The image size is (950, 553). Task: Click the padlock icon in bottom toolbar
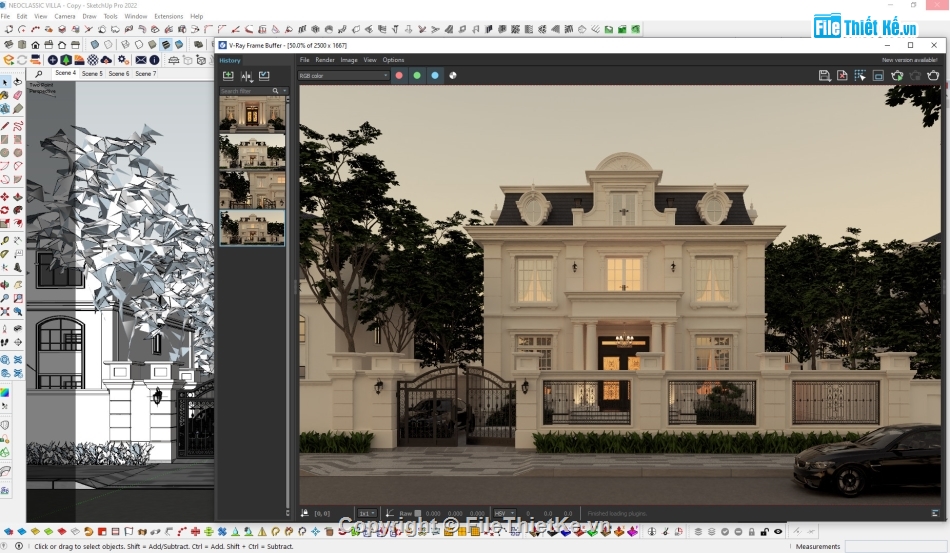click(751, 532)
